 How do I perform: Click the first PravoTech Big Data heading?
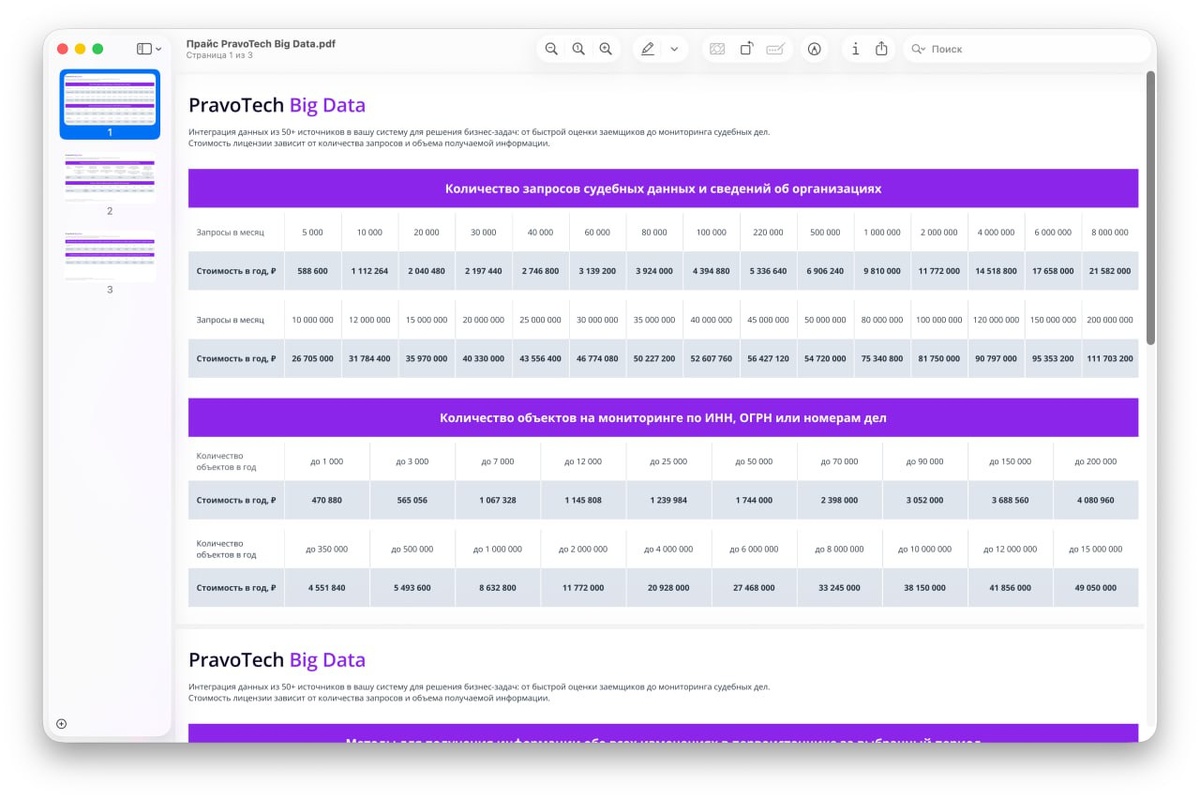[277, 105]
